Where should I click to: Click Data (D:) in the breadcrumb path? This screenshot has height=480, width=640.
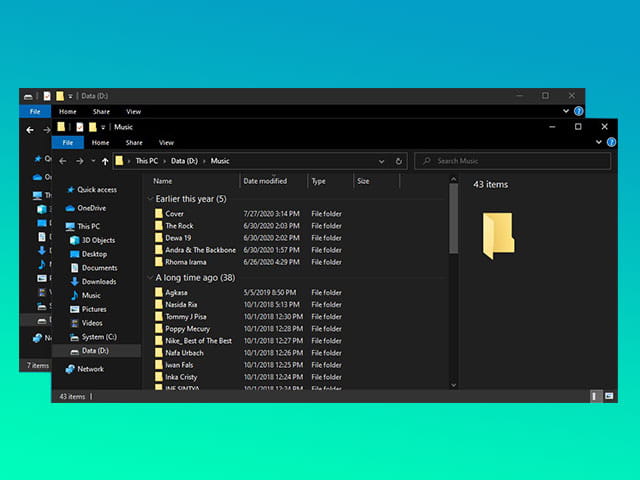[x=184, y=161]
